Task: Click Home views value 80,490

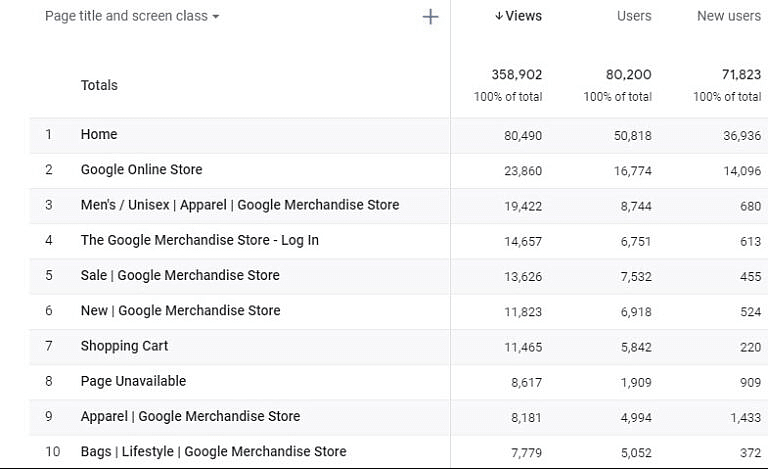Action: coord(523,135)
